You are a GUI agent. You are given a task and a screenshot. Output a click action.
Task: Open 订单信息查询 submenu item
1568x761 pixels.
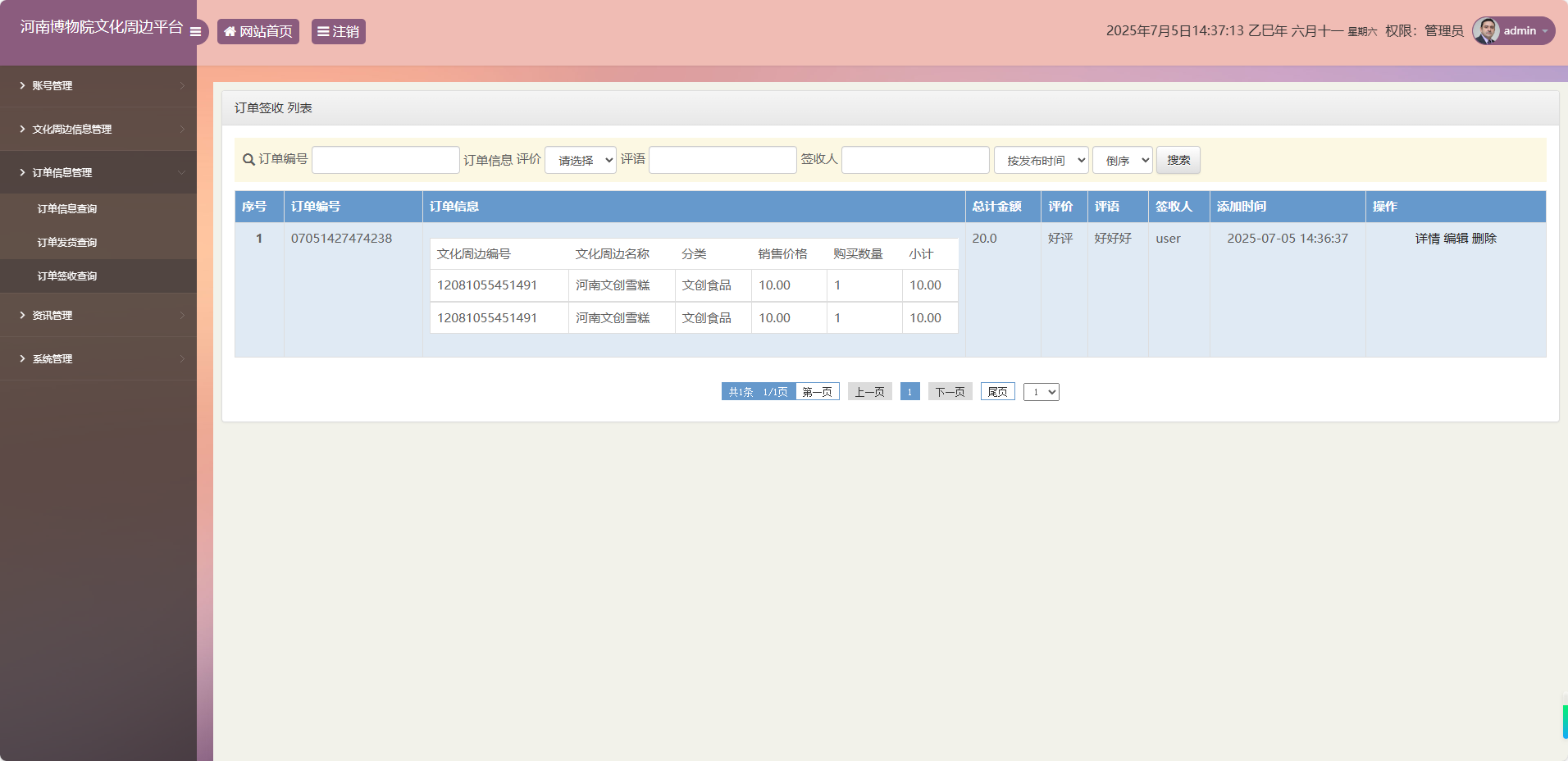click(67, 209)
